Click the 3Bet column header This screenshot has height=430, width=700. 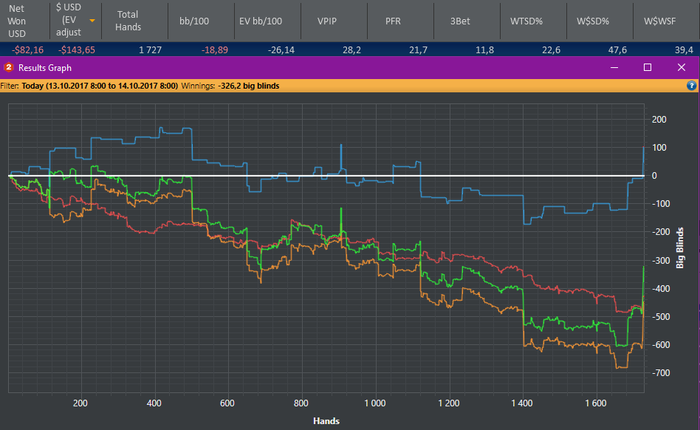point(460,21)
